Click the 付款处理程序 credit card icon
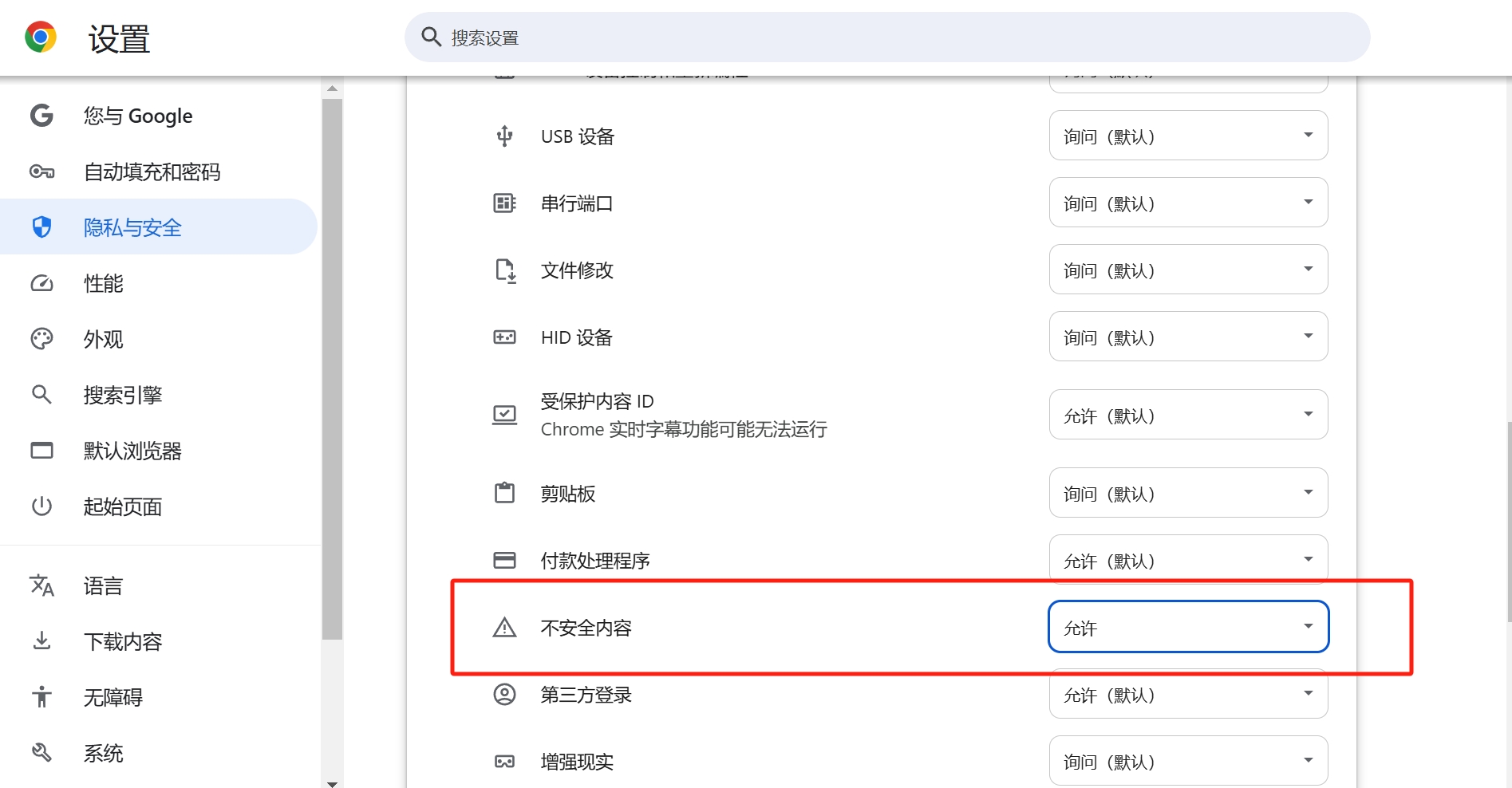1512x788 pixels. point(504,560)
